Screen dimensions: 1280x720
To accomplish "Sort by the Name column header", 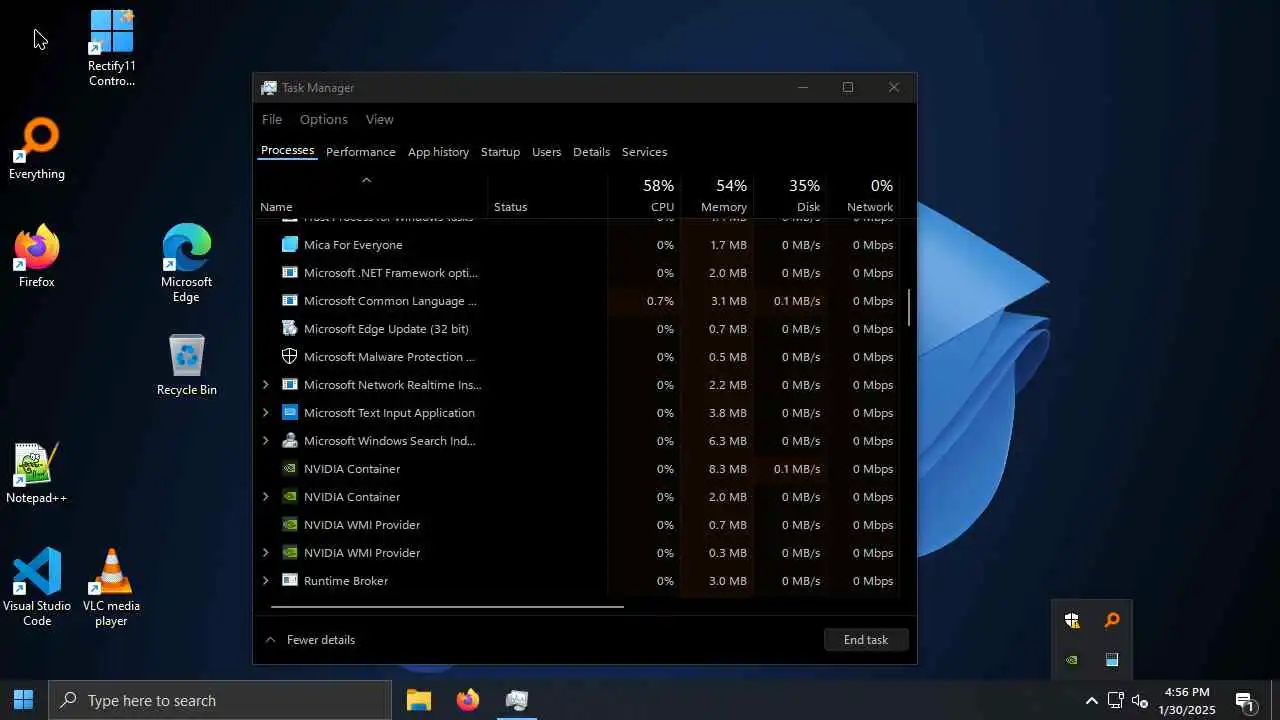I will 371,195.
